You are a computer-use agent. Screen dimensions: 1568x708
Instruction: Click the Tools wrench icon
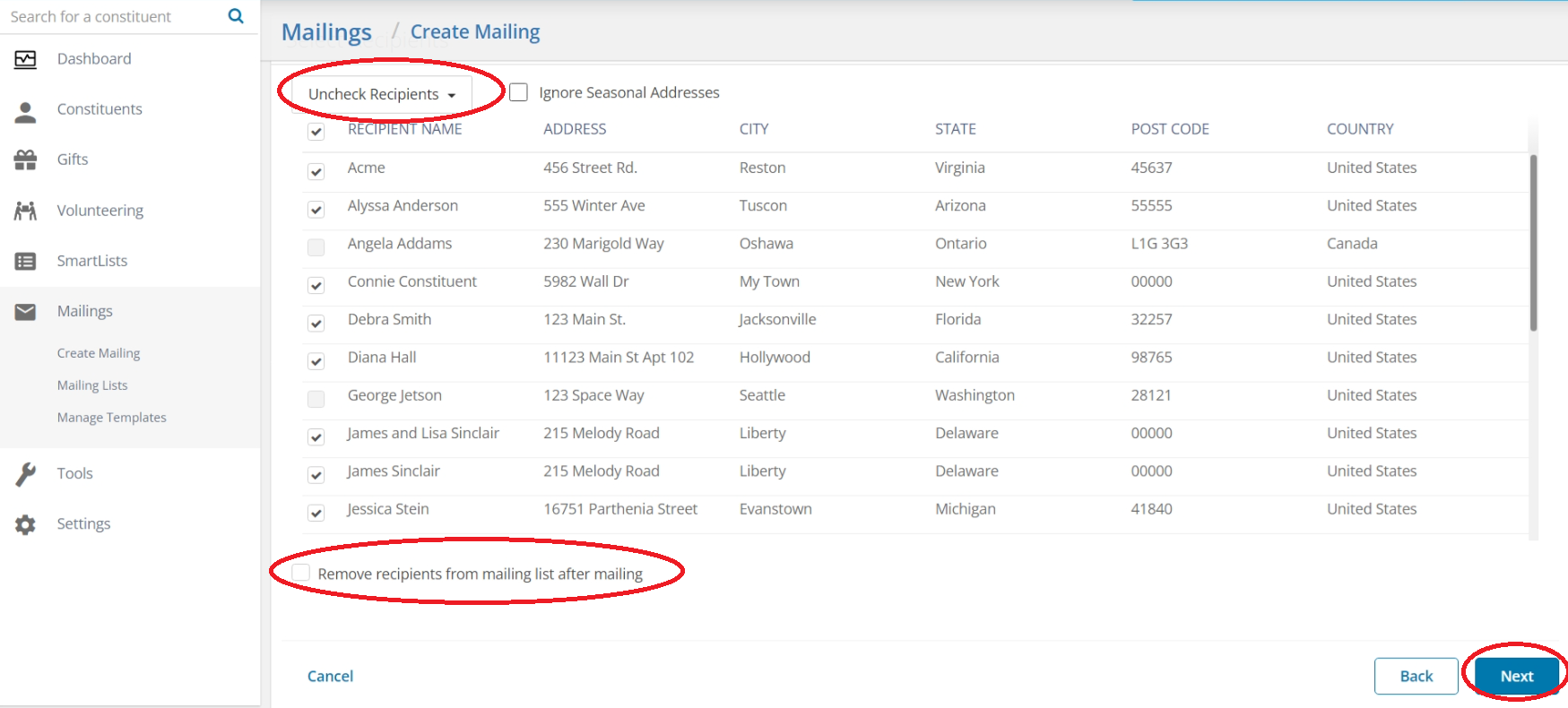(x=25, y=473)
